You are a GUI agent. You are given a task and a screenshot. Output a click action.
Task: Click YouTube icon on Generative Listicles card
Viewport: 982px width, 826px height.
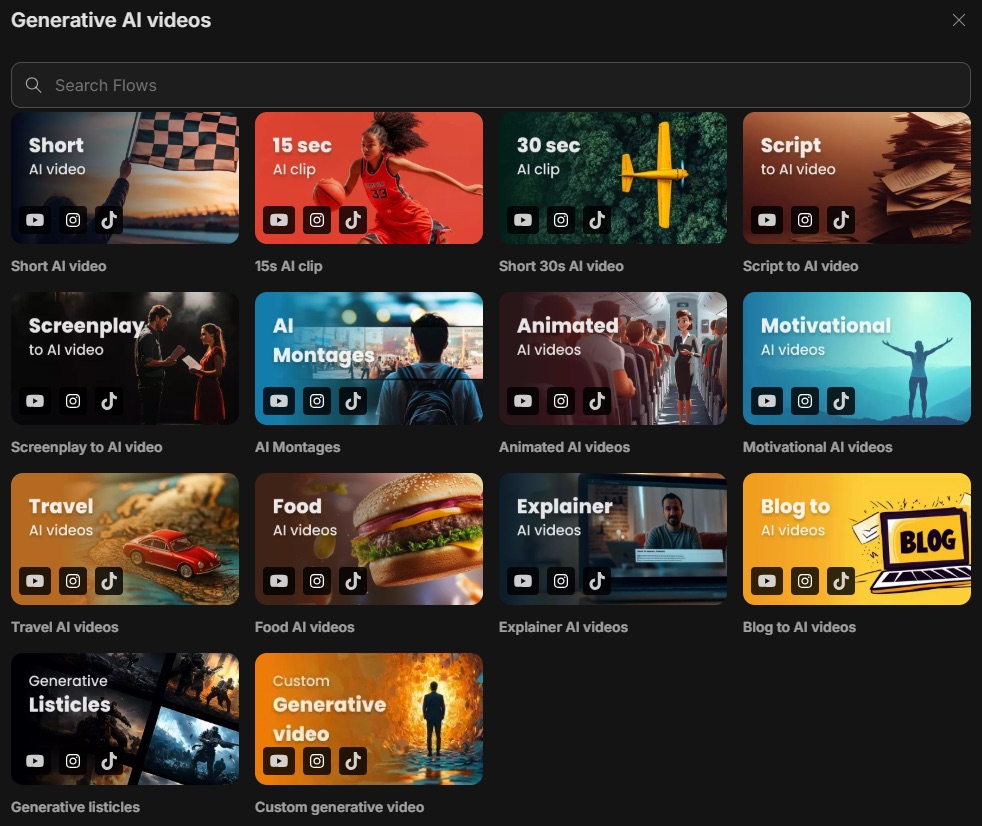pyautogui.click(x=35, y=761)
